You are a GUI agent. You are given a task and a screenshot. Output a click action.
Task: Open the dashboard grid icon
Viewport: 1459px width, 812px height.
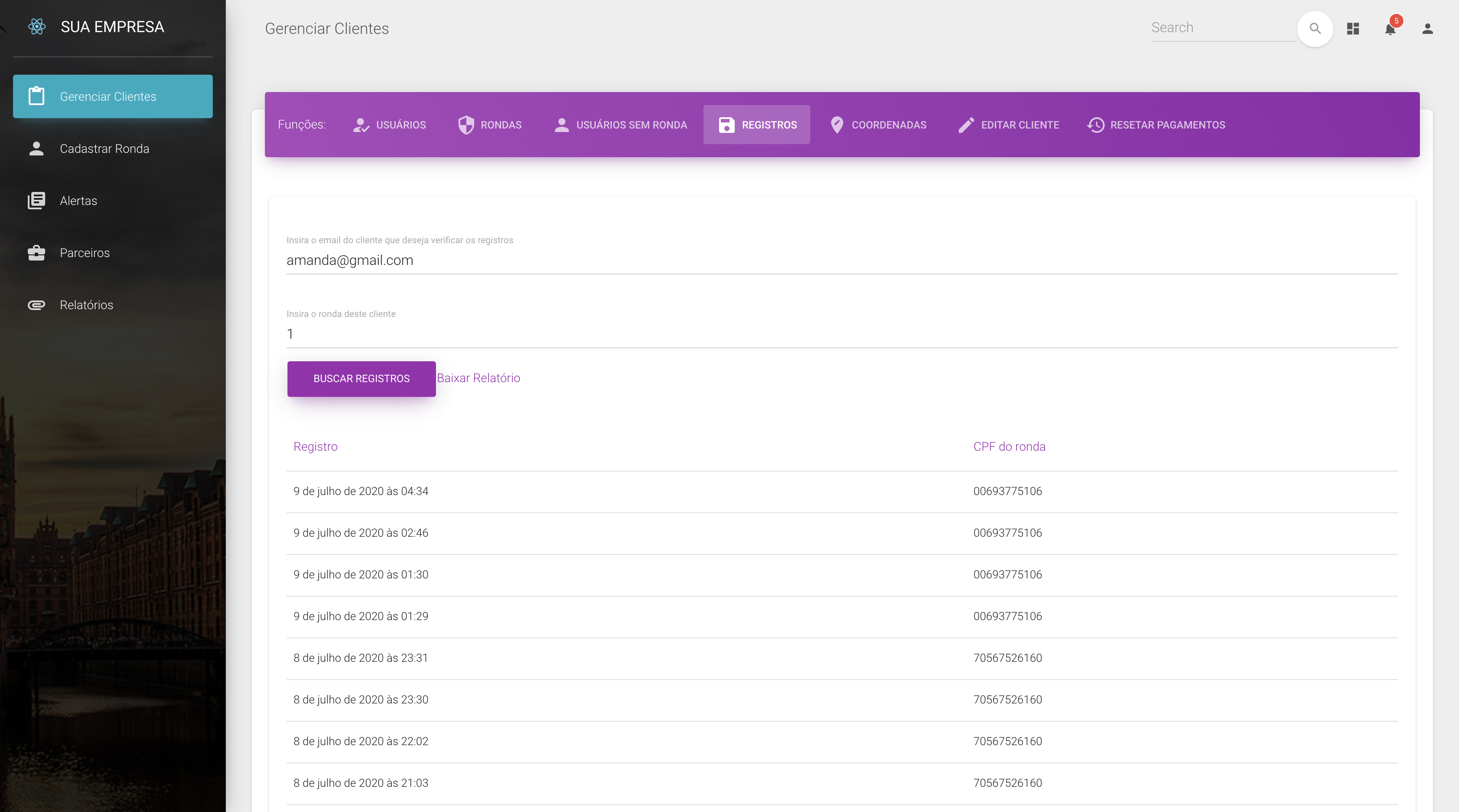click(x=1353, y=28)
